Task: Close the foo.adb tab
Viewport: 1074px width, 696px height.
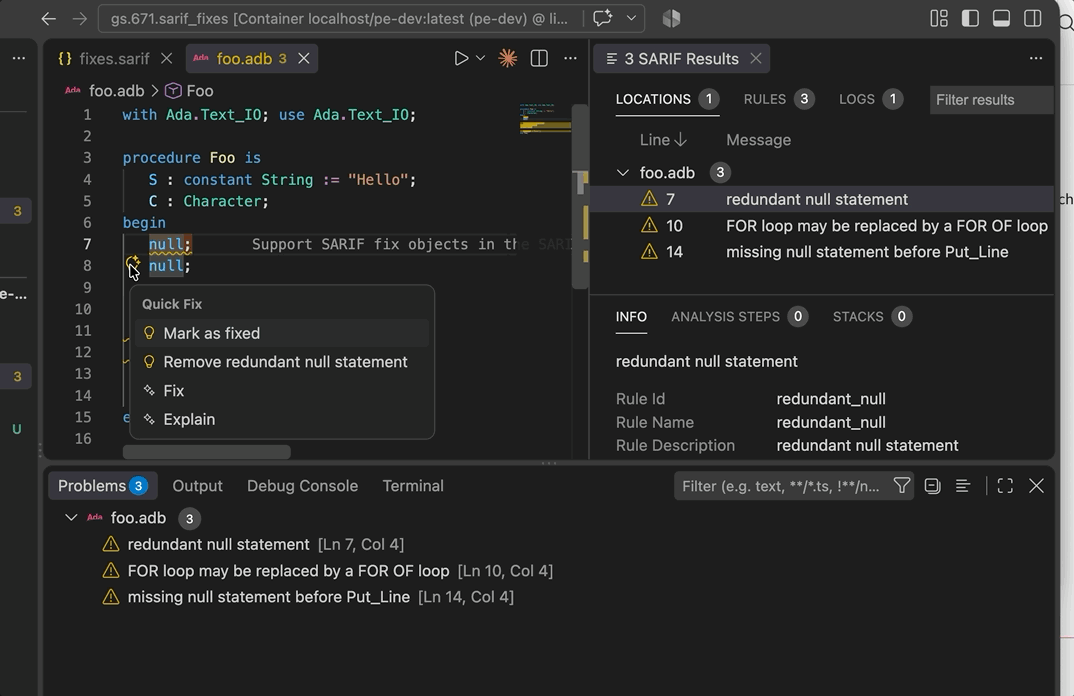Action: coord(304,59)
